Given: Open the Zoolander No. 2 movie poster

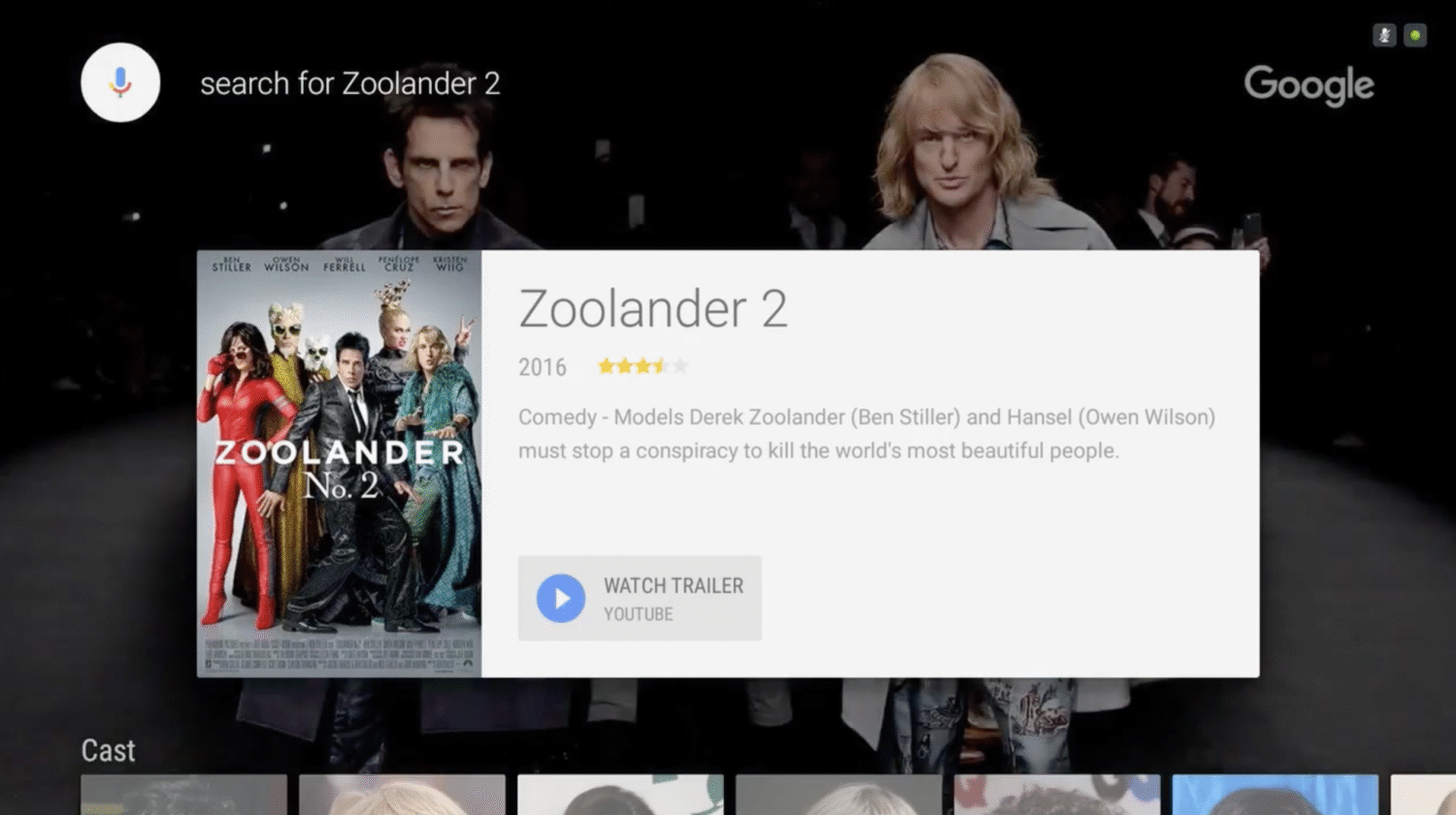Looking at the screenshot, I should tap(339, 464).
